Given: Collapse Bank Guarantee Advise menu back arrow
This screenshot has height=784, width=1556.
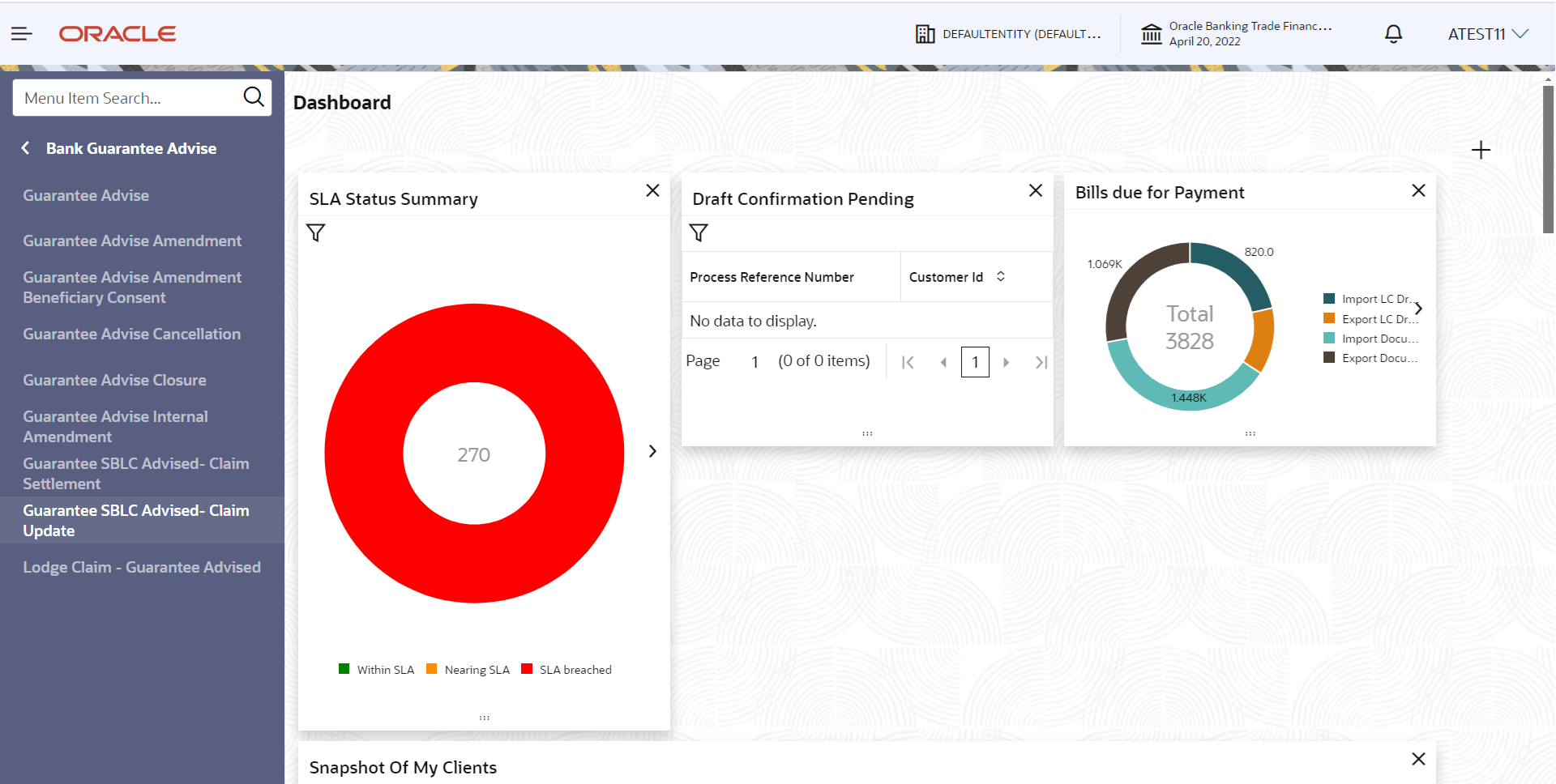Looking at the screenshot, I should coord(26,148).
